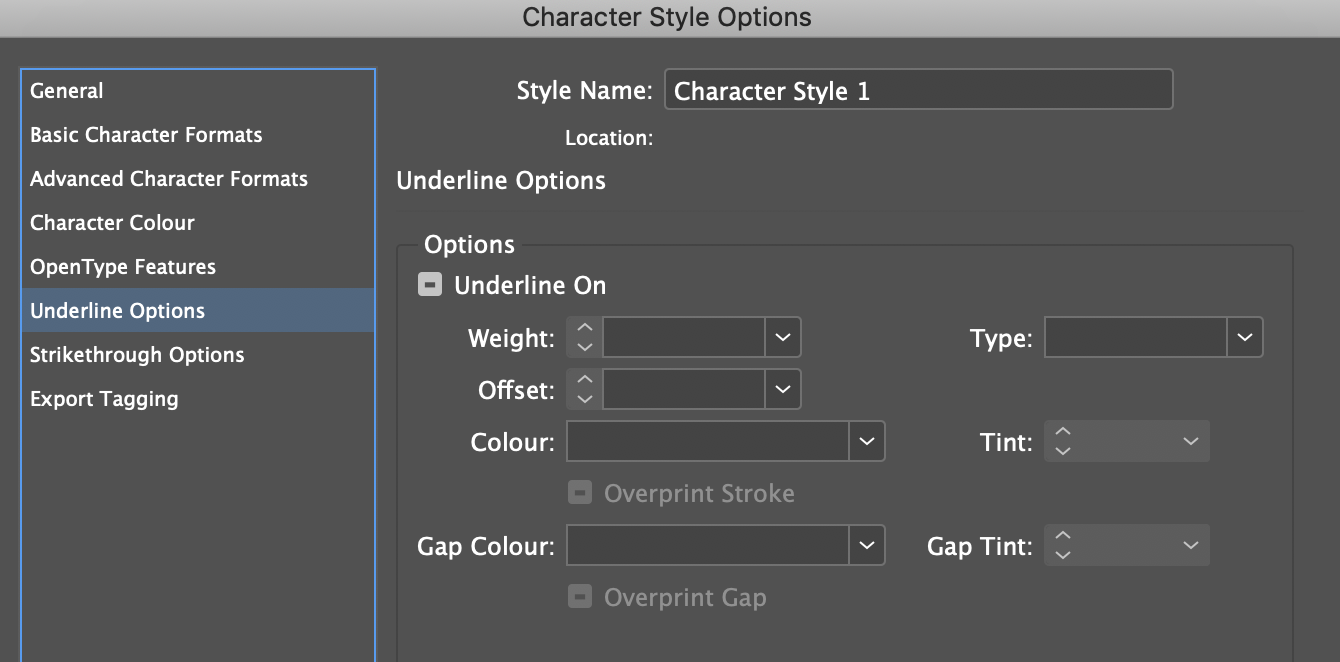Open the Weight dropdown
This screenshot has width=1340, height=662.
[x=782, y=337]
